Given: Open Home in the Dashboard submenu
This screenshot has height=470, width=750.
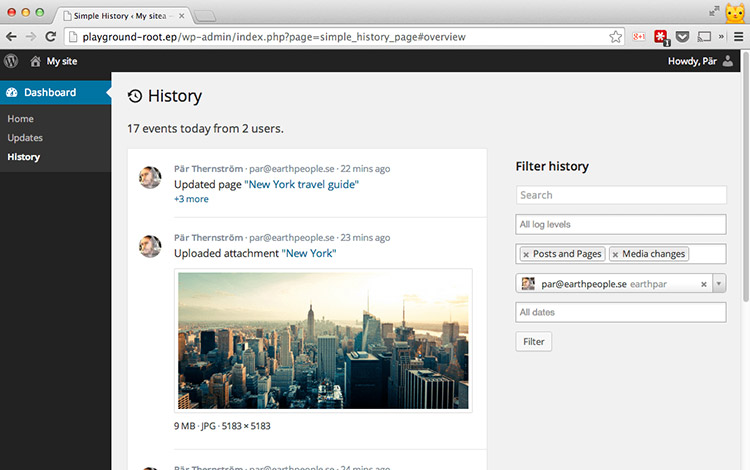Looking at the screenshot, I should coord(21,119).
